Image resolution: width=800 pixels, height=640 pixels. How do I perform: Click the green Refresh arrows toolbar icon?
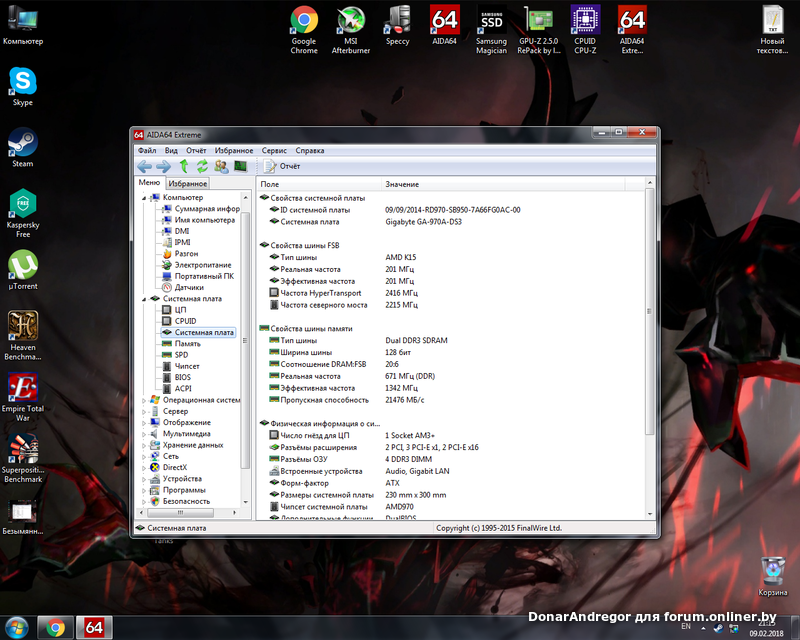(x=202, y=166)
